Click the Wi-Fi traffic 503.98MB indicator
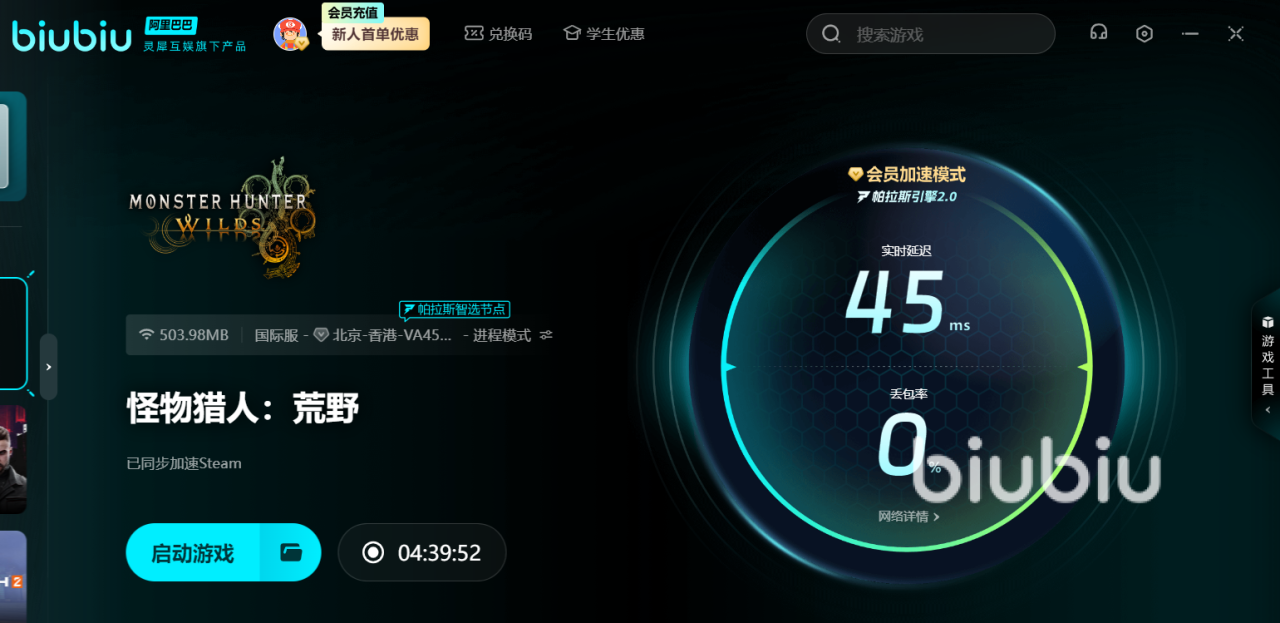1280x623 pixels. tap(184, 335)
